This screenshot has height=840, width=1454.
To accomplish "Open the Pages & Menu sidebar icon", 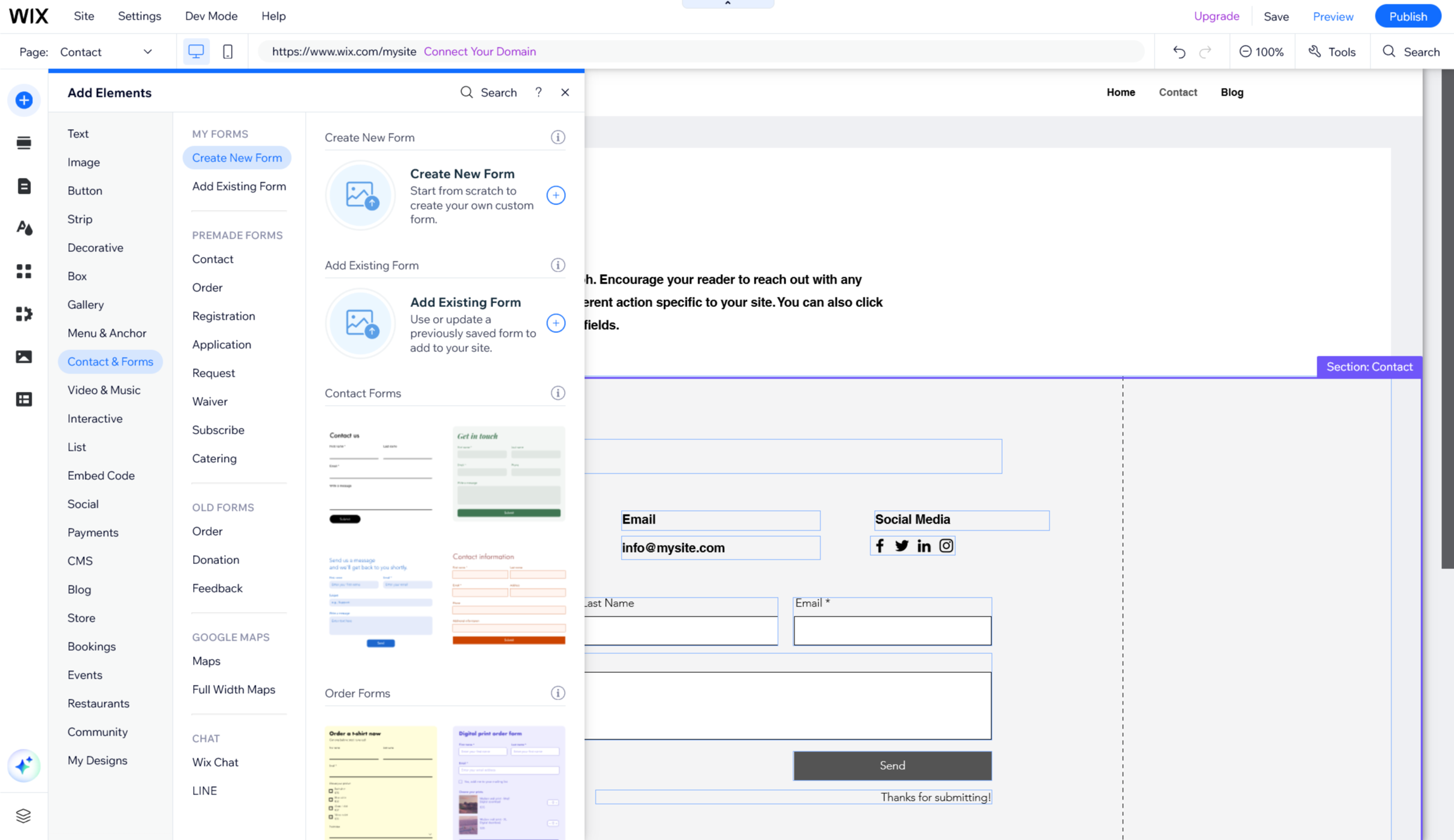I will tap(24, 186).
